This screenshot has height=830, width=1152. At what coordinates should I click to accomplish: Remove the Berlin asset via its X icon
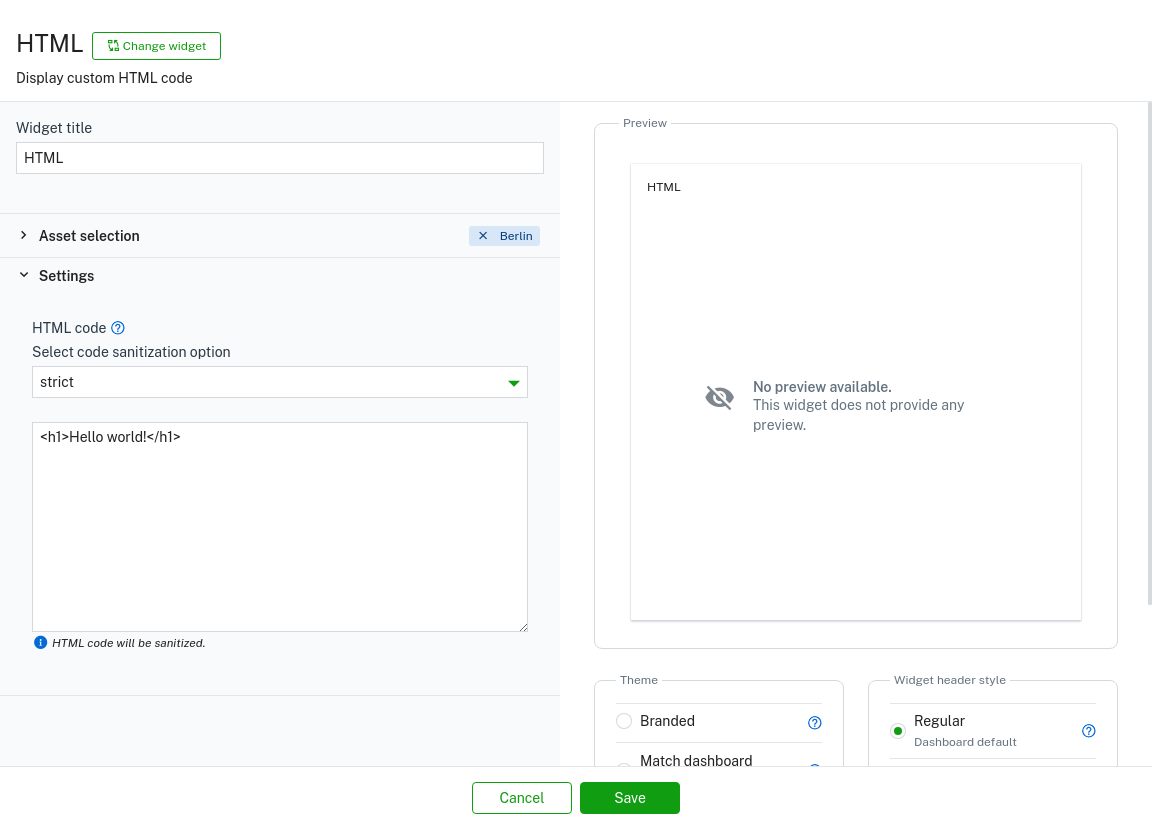pos(484,235)
